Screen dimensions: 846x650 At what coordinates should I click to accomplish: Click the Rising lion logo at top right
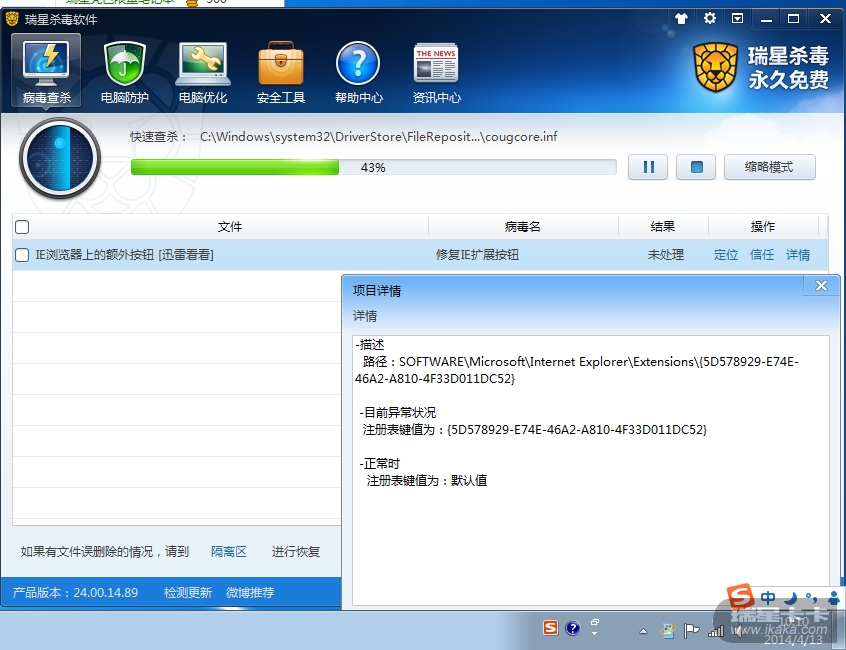(715, 67)
